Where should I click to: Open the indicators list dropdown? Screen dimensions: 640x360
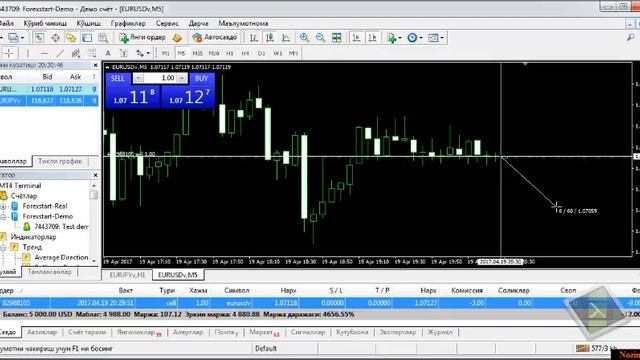[x=394, y=38]
